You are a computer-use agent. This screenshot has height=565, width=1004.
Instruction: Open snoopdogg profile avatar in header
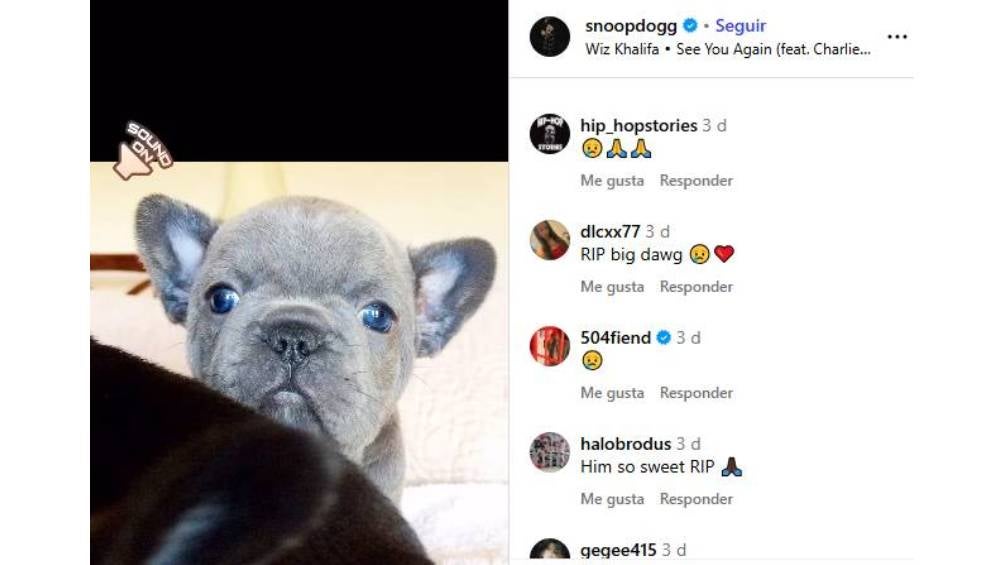pos(549,37)
